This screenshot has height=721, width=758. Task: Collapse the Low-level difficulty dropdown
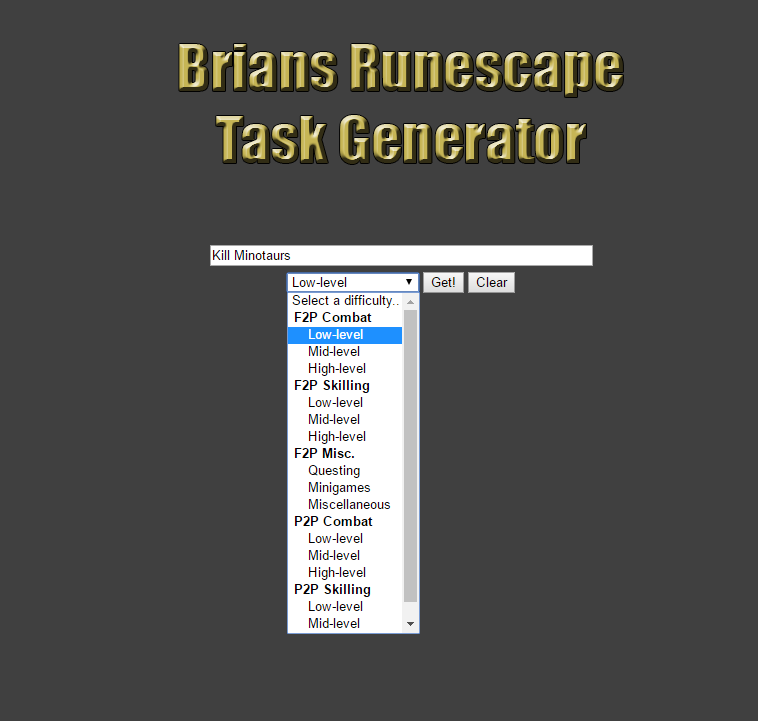click(x=353, y=282)
